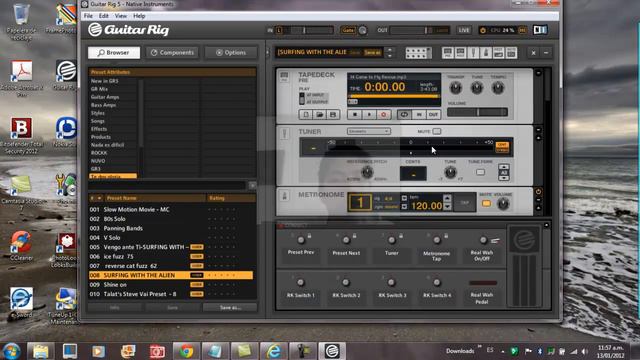The height and width of the screenshot is (360, 640).
Task: Open the preset list sort dropdown
Action: coord(99,198)
